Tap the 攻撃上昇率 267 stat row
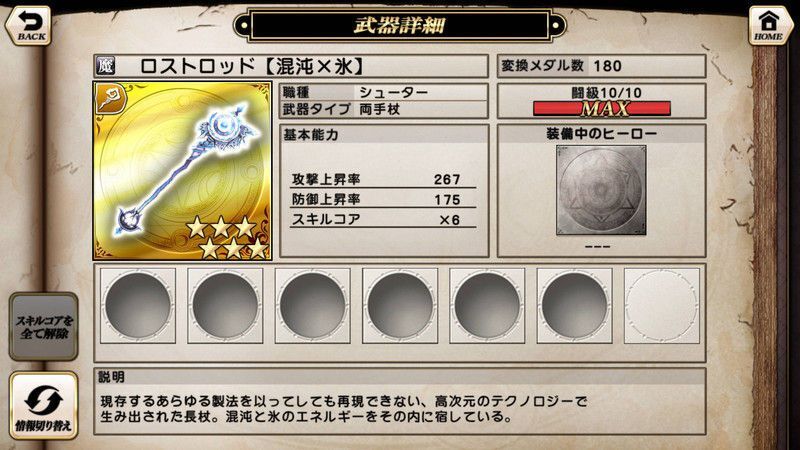The width and height of the screenshot is (800, 450). (x=383, y=180)
